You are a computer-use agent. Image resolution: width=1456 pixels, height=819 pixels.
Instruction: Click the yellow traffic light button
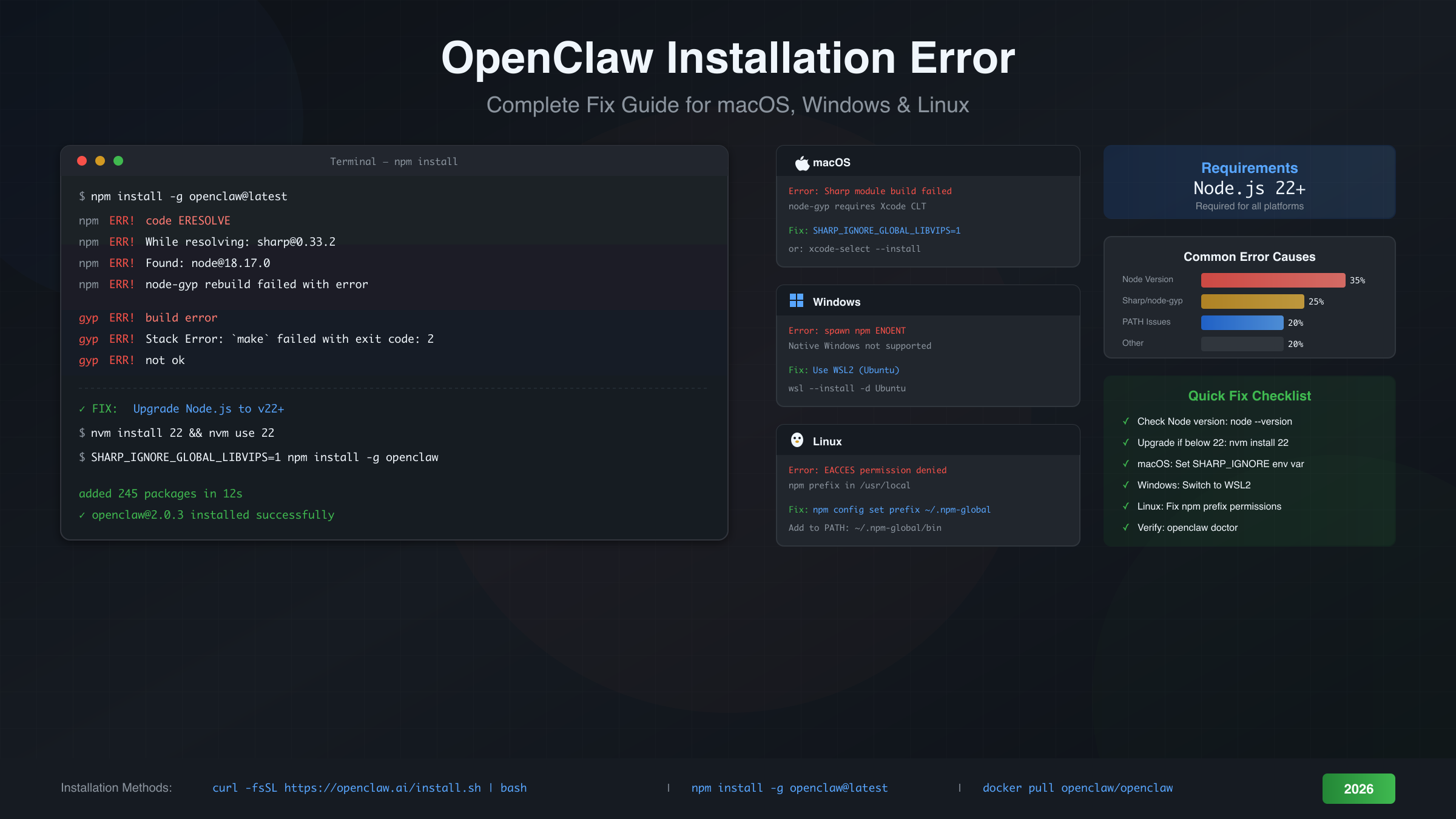[99, 161]
